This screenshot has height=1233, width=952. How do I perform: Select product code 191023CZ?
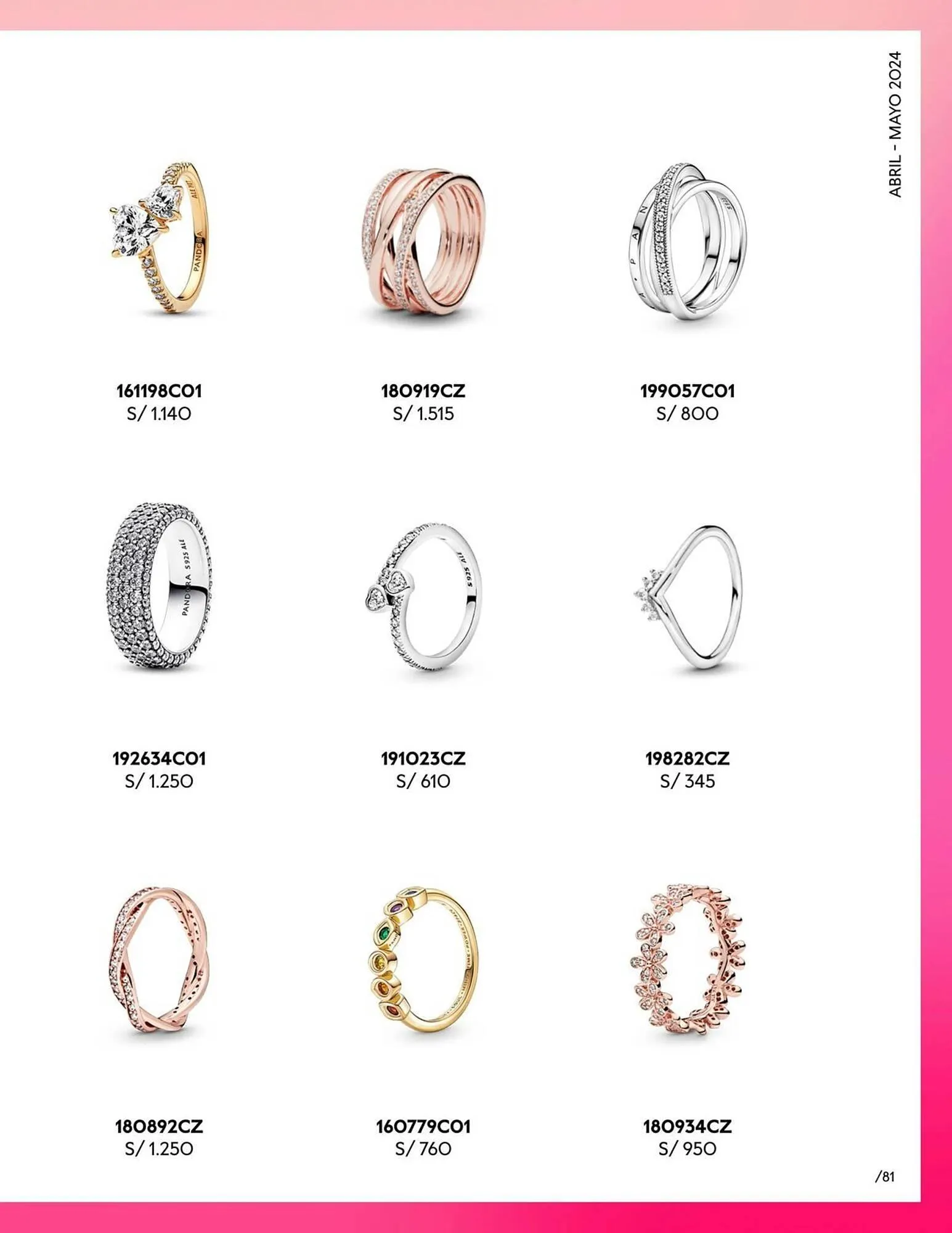pos(423,758)
